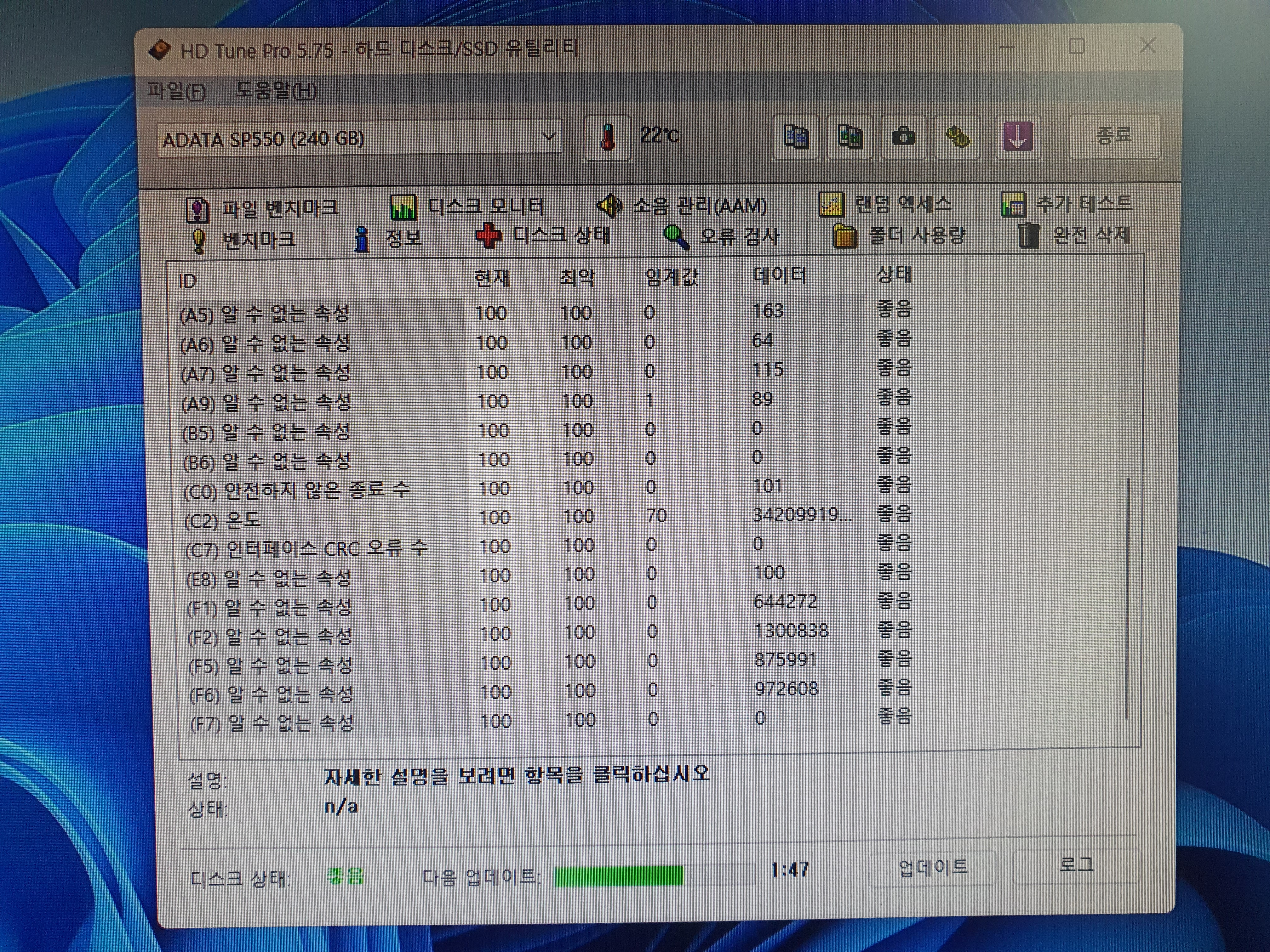Select the (A6) 알 수 없는 속성 row

546,342
